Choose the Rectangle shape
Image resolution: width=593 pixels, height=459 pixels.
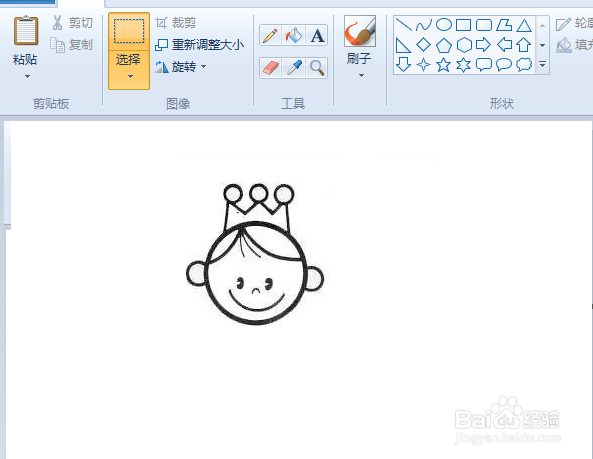click(x=463, y=25)
